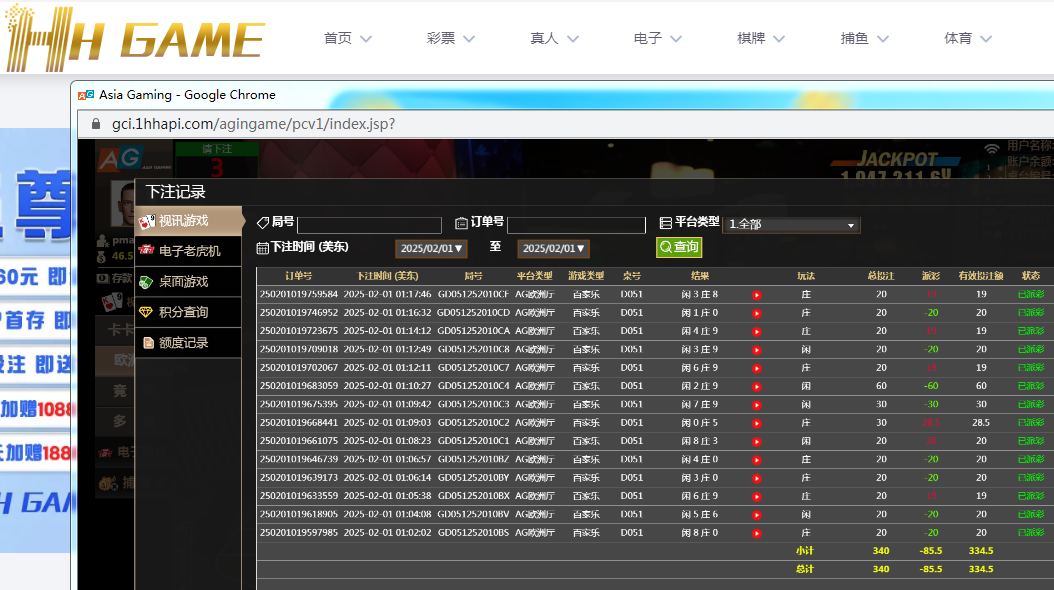Click replay icon for order 250201019597985
This screenshot has width=1054, height=590.
756,533
